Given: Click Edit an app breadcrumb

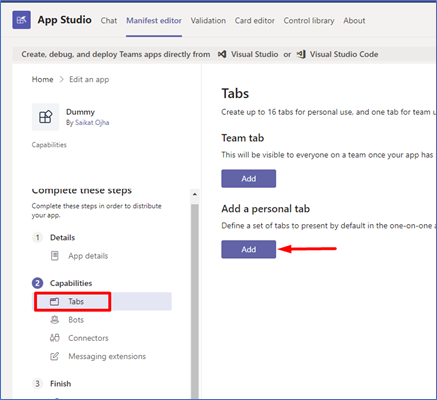Looking at the screenshot, I should click(x=89, y=80).
